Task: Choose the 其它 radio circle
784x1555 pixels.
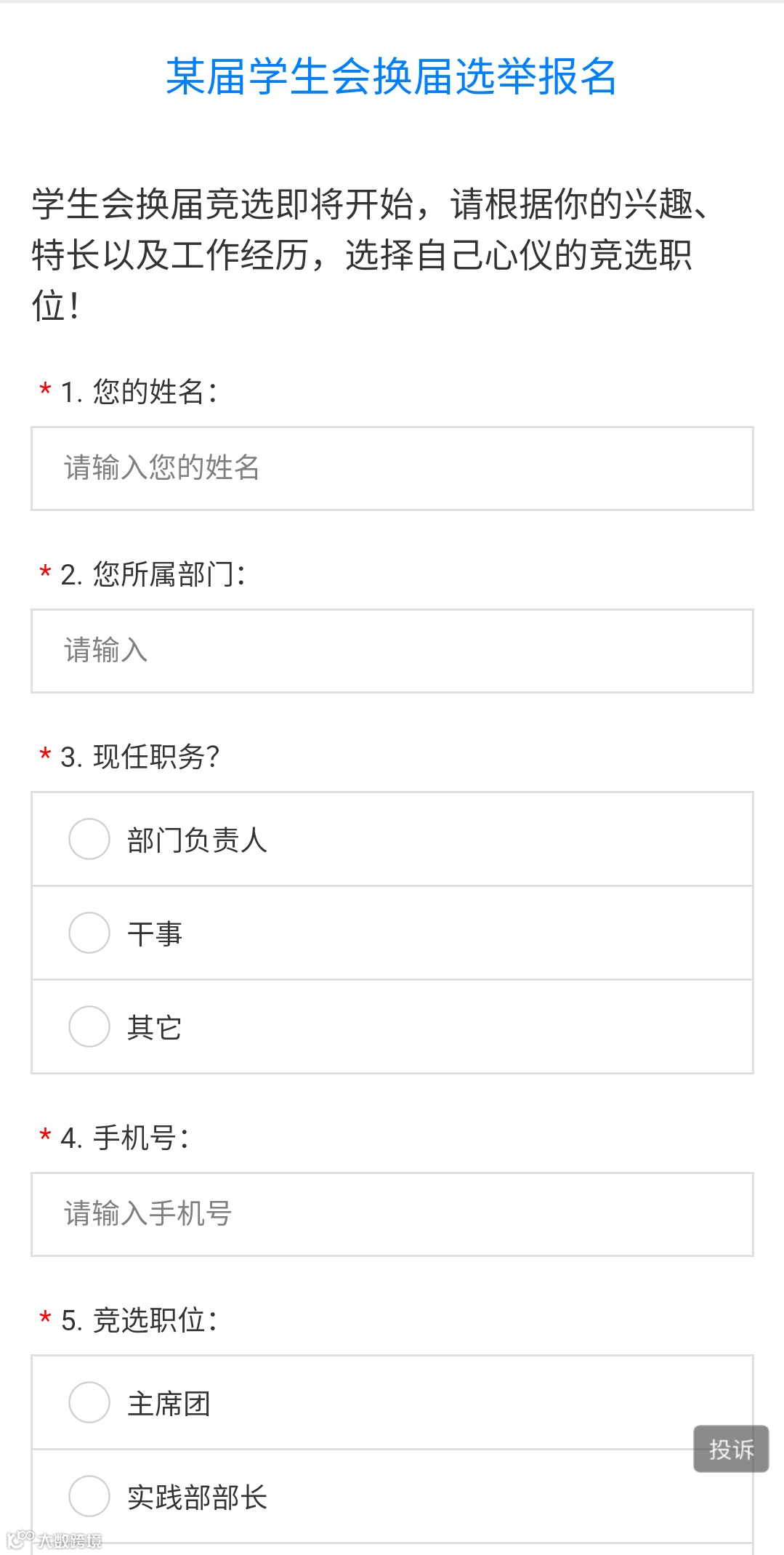Action: (89, 1026)
